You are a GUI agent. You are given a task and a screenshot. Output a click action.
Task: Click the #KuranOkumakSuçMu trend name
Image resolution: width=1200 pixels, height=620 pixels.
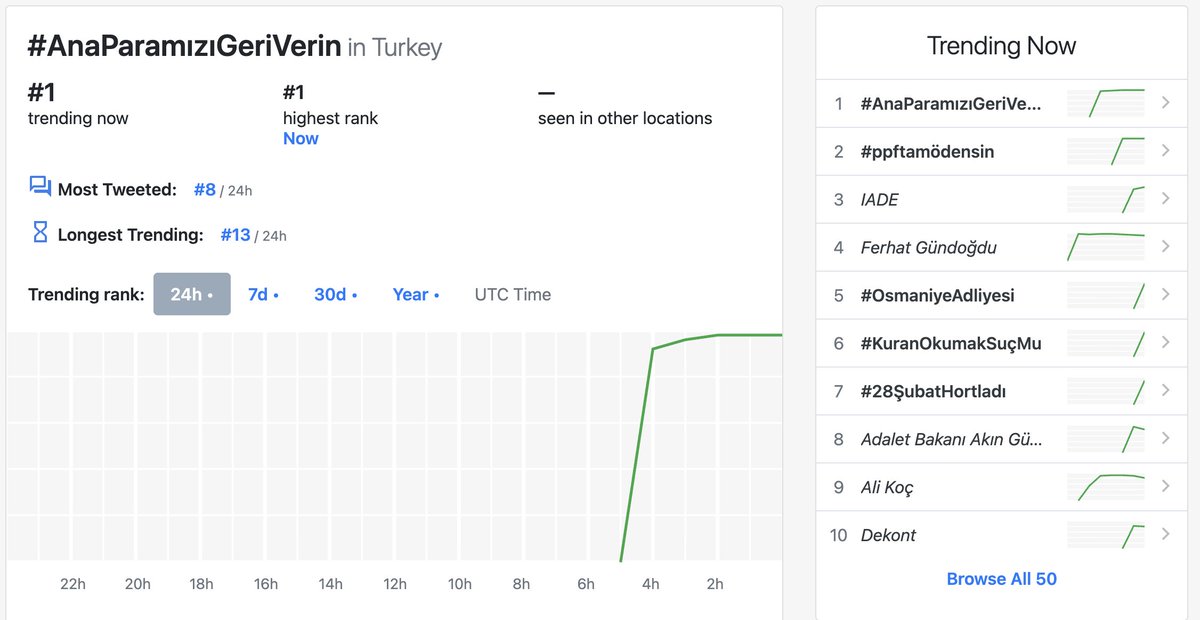click(x=951, y=344)
